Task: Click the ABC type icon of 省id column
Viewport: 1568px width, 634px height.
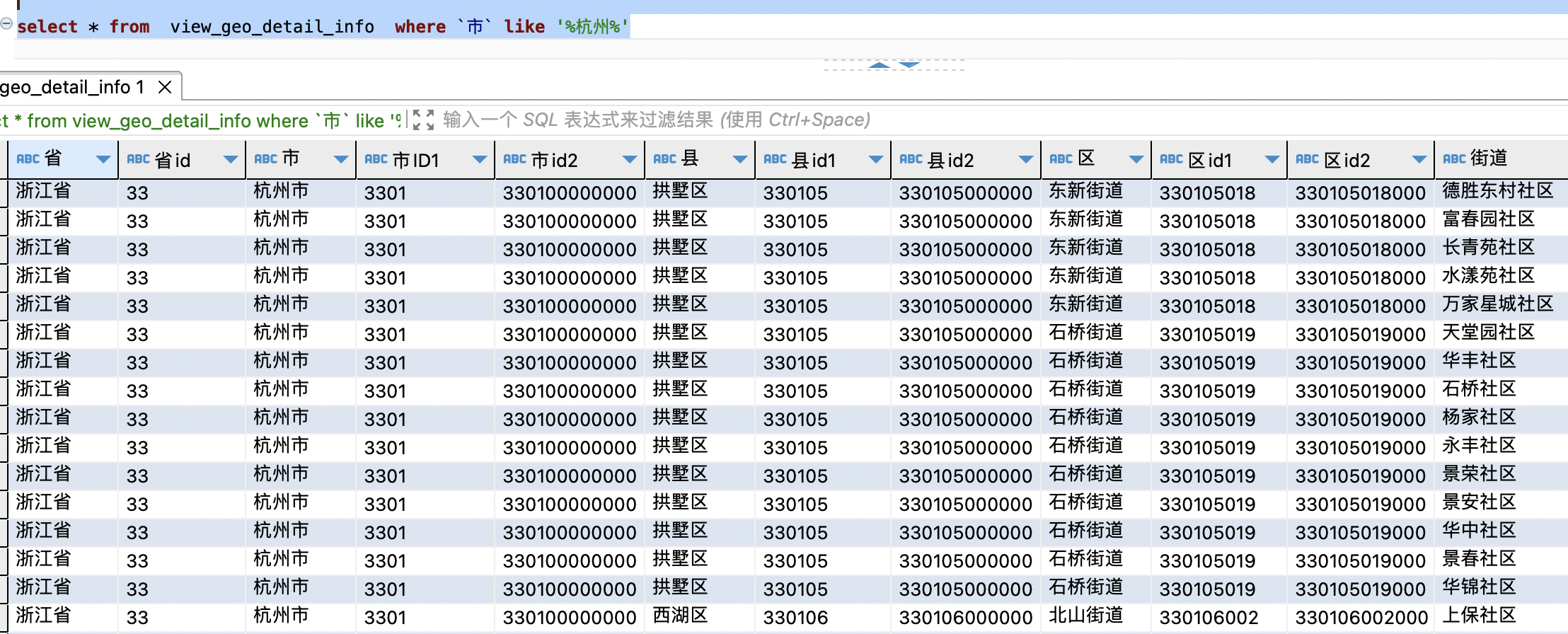Action: pyautogui.click(x=138, y=159)
